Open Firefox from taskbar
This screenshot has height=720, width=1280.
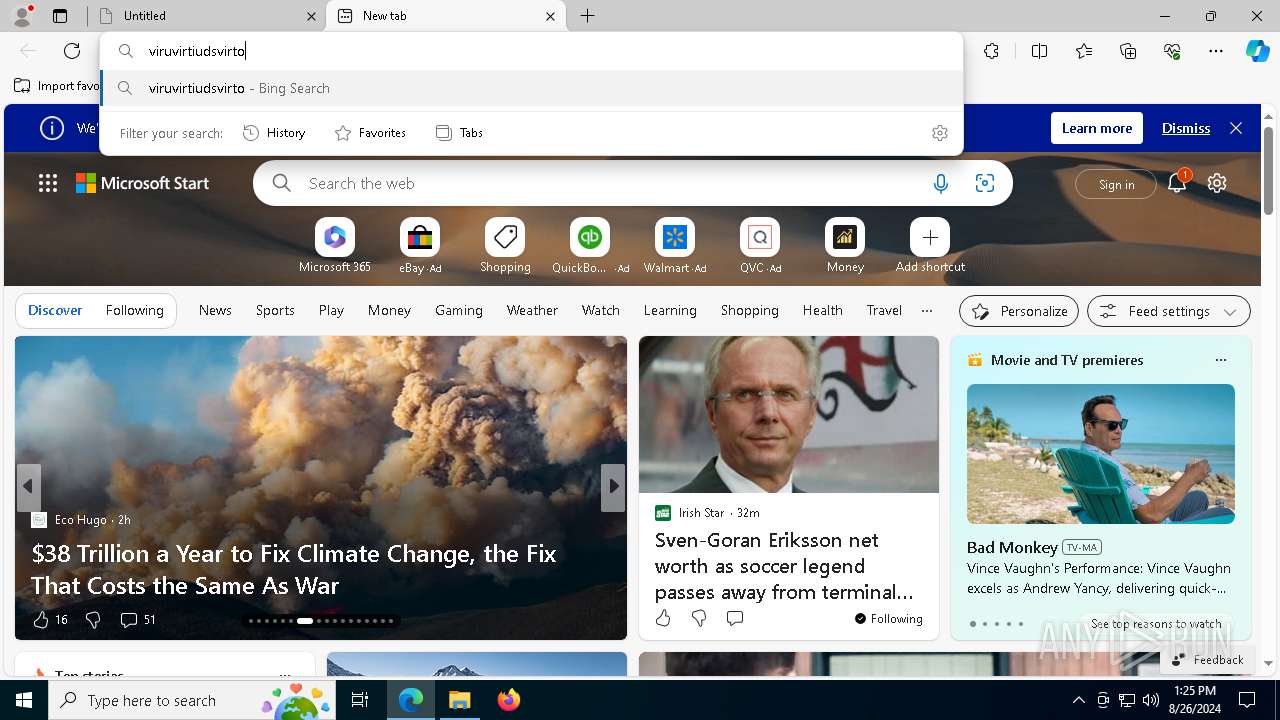(x=508, y=700)
